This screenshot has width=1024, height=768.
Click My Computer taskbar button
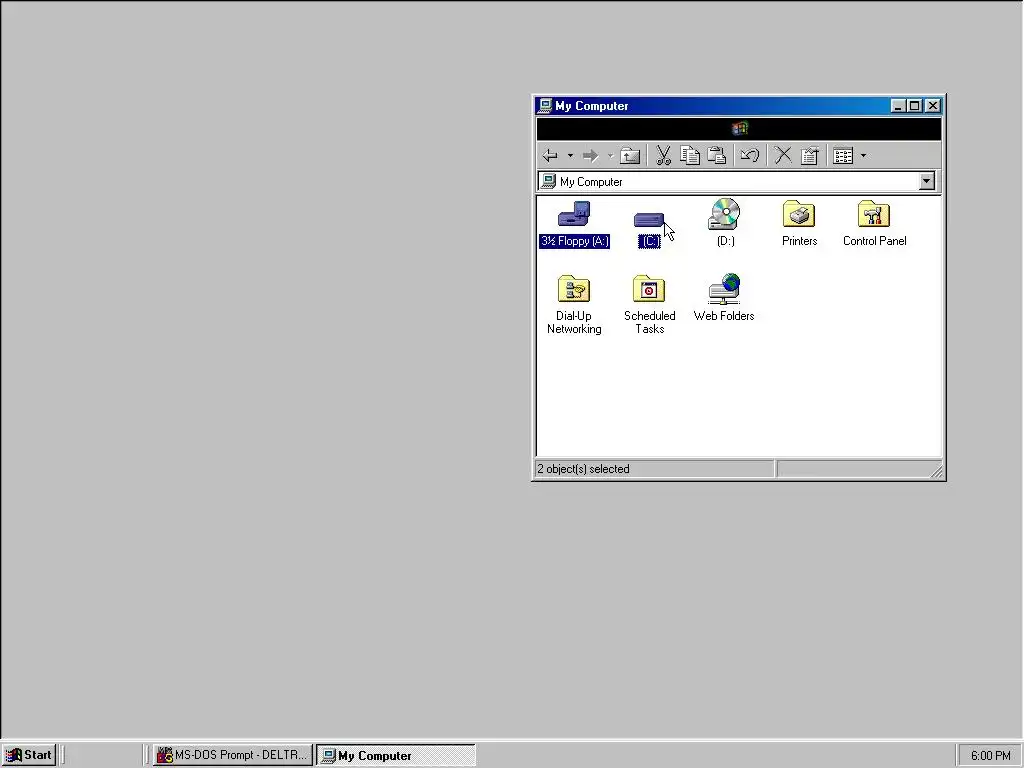tap(396, 756)
